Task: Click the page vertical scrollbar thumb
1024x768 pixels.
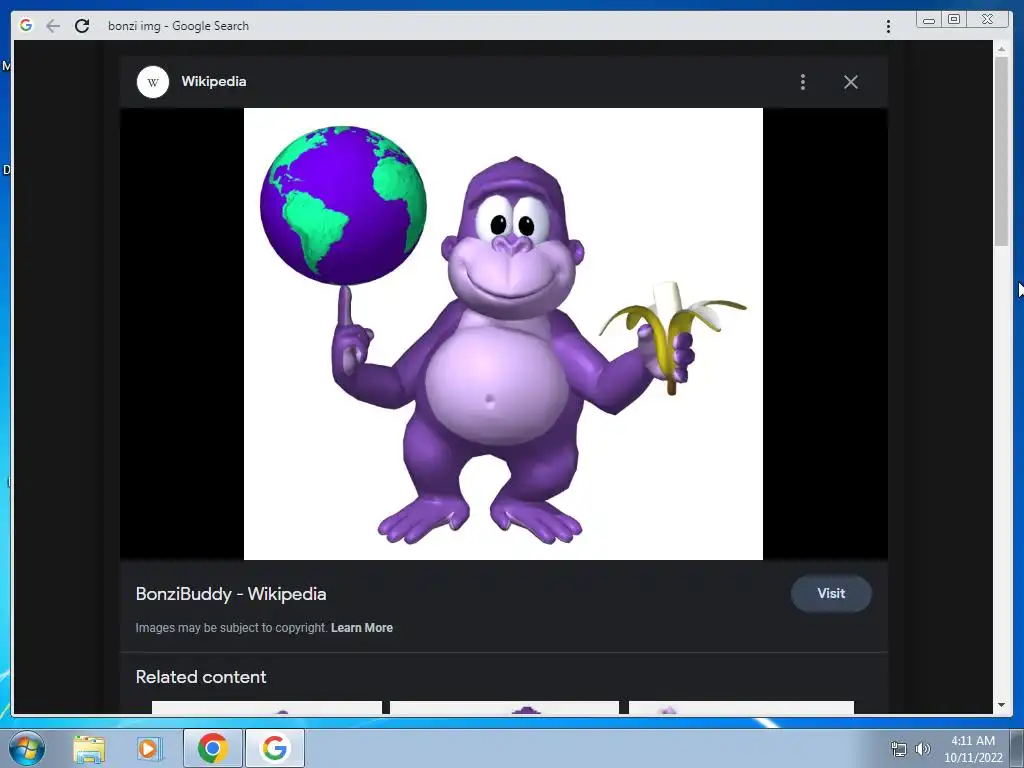Action: 1001,152
